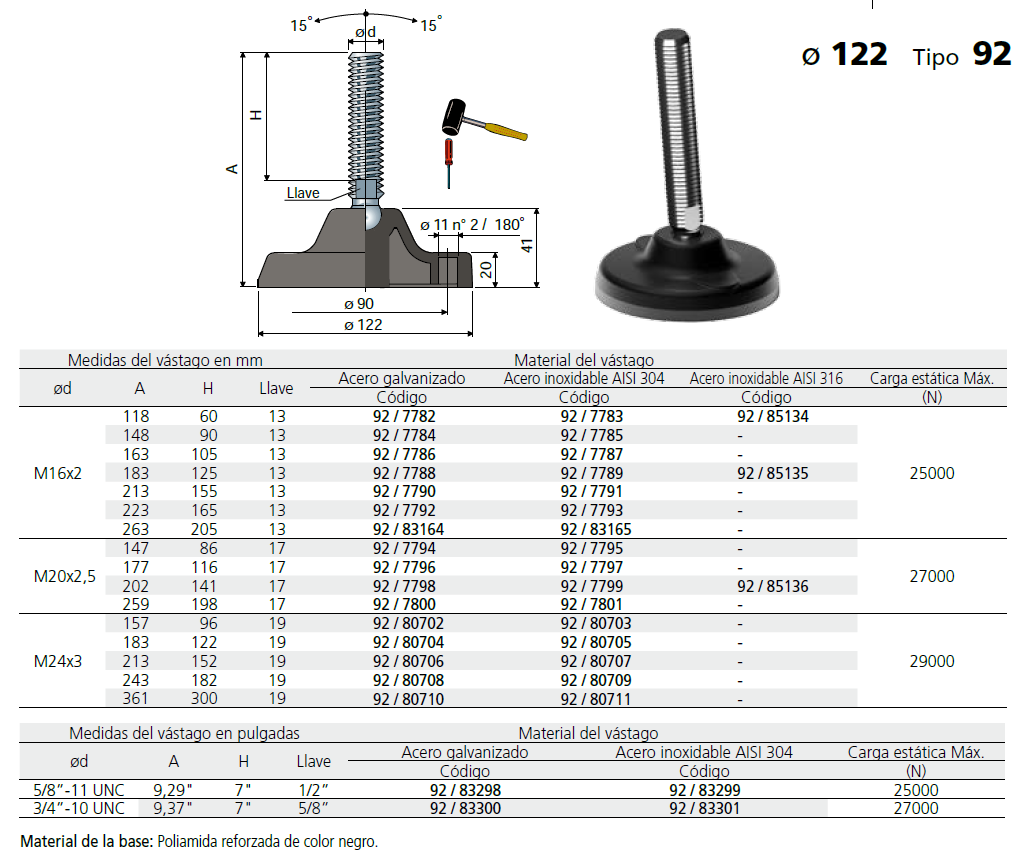
Task: Open product code 92 / 85134
Action: [x=773, y=417]
